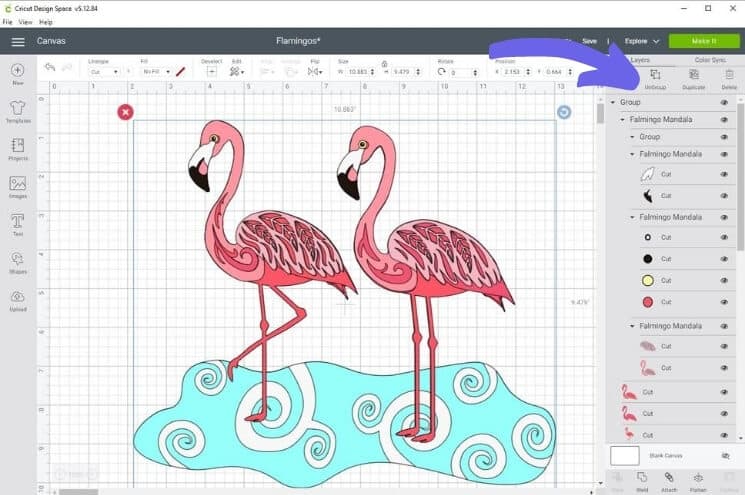Image resolution: width=745 pixels, height=495 pixels.
Task: Click the Weld tool icon
Action: point(642,477)
